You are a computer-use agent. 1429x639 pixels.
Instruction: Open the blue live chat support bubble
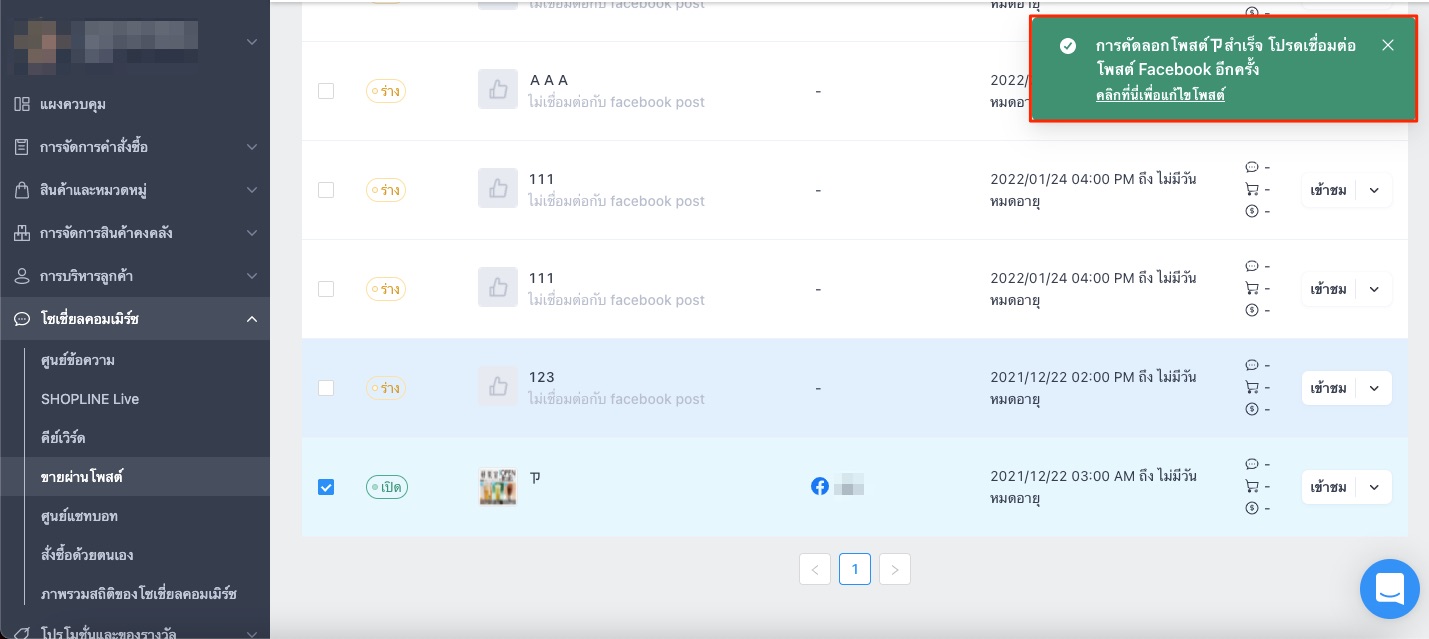pos(1390,589)
